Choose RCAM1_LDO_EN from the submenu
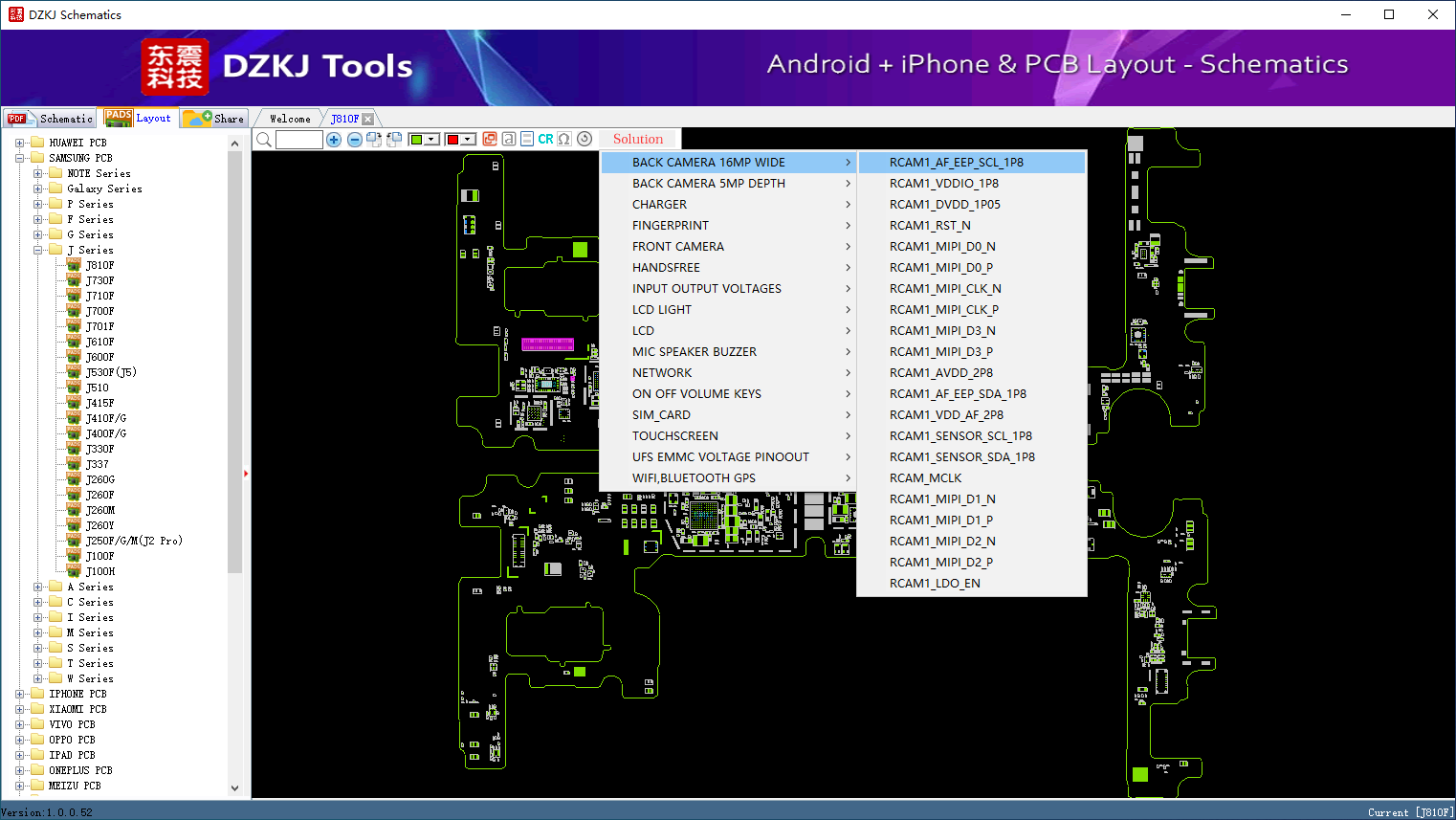1456x820 pixels. 972,584
